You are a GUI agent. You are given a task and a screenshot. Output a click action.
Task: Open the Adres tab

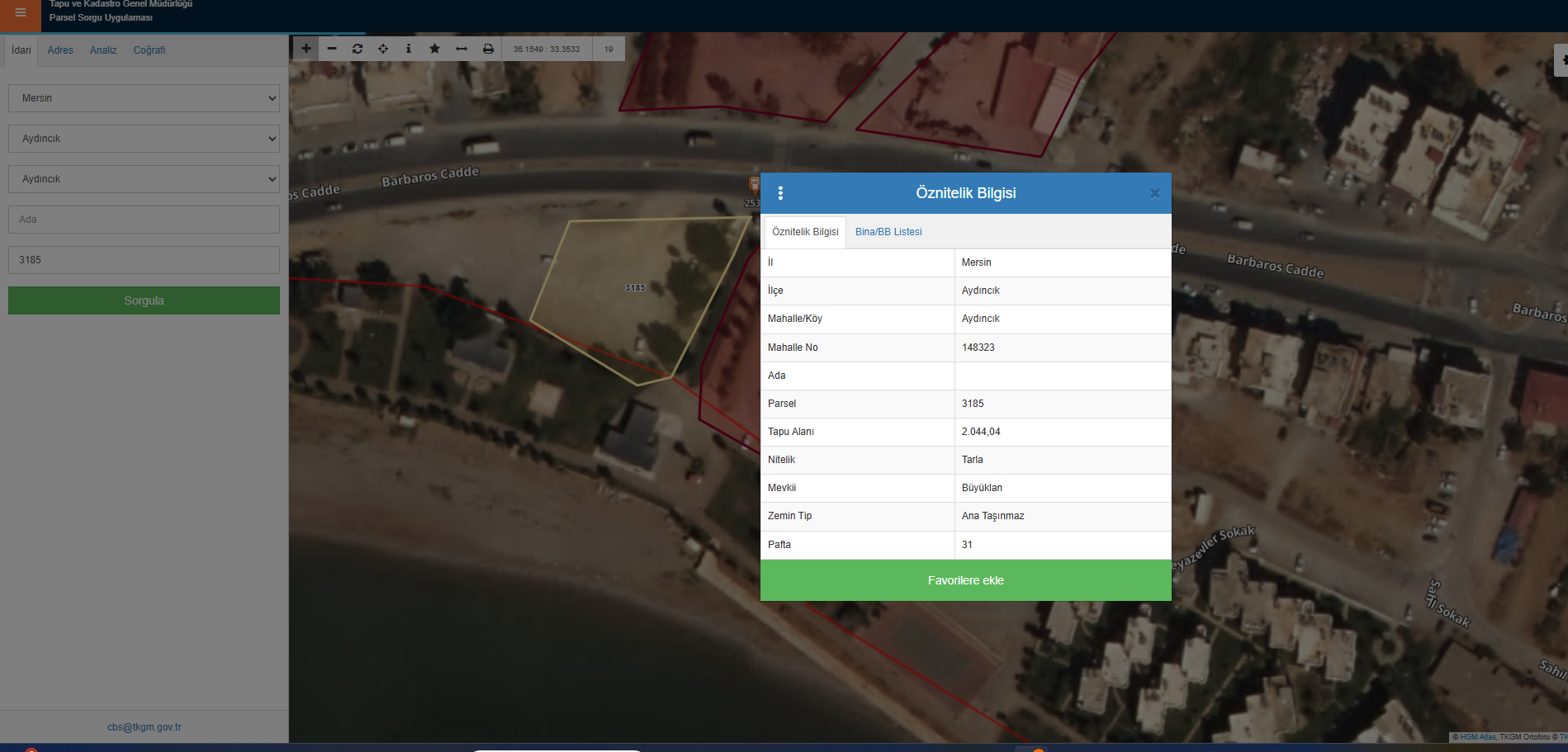click(x=60, y=50)
